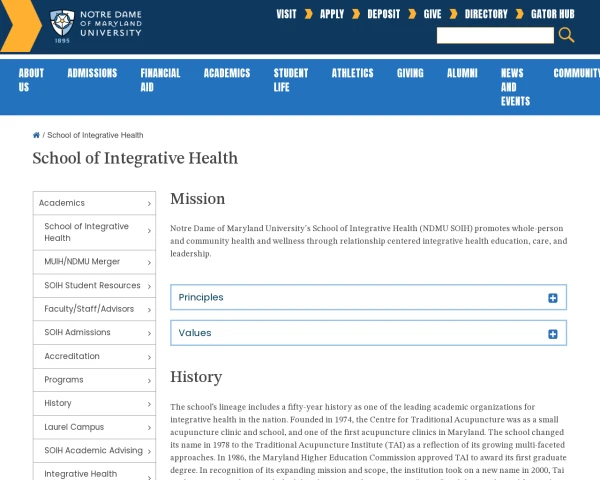Open Laurel Campus sidebar item
Image resolution: width=600 pixels, height=480 pixels.
coord(94,427)
